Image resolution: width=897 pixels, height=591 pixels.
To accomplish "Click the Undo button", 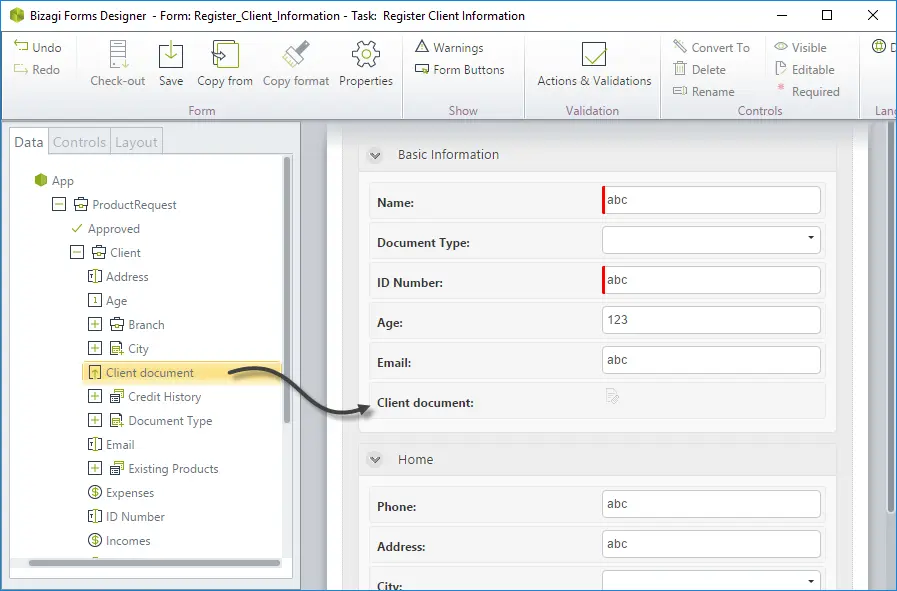I will click(x=38, y=47).
